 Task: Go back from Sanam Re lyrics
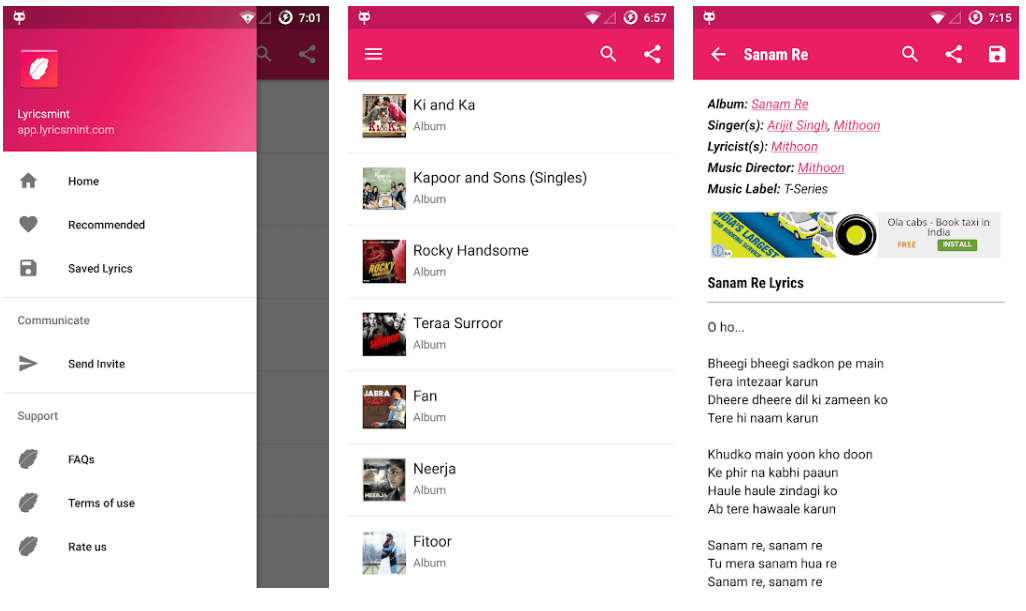718,55
